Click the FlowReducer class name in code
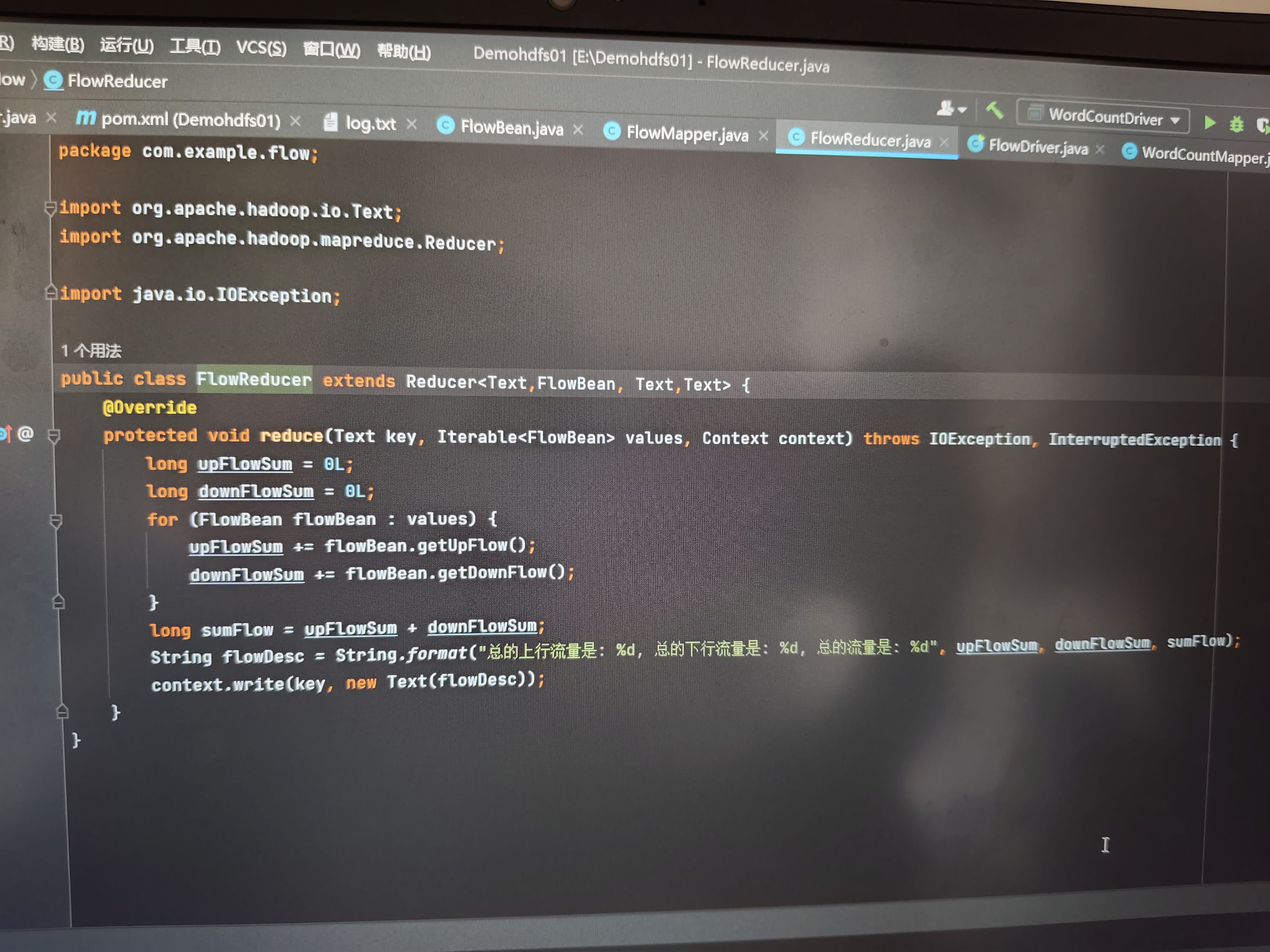 click(254, 379)
